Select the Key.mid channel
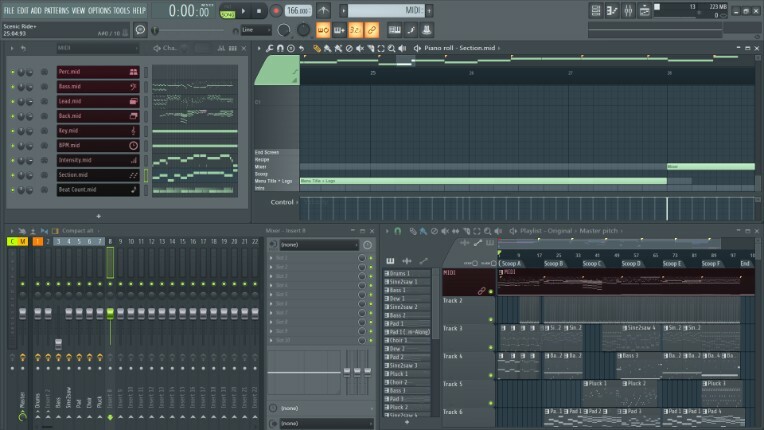Screen dimensions: 764x430 point(98,131)
